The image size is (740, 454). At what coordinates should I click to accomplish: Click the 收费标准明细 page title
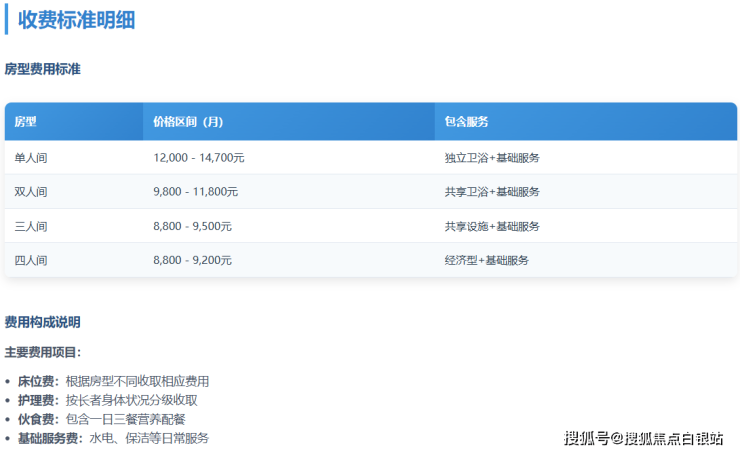[77, 20]
